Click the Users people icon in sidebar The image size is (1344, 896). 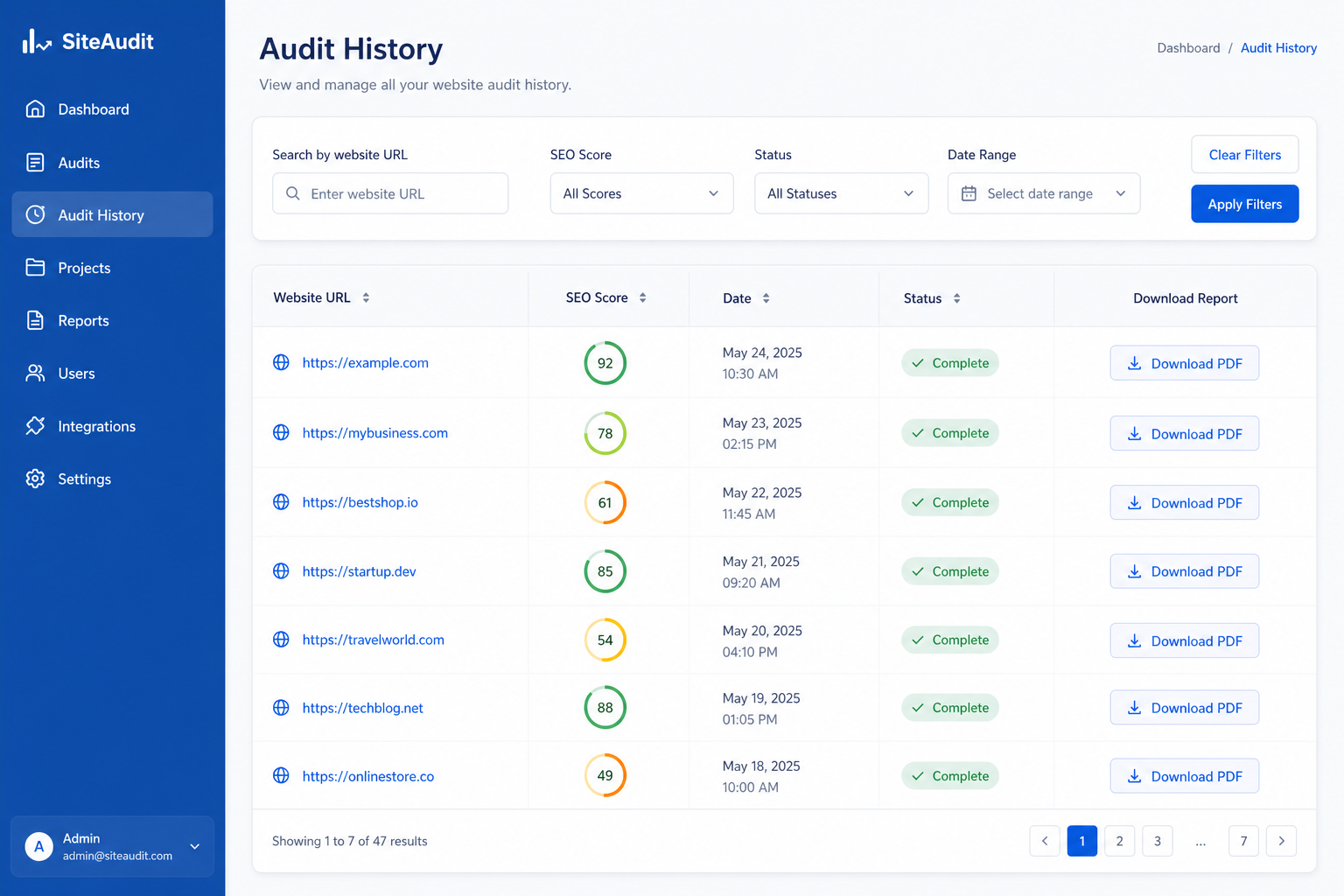35,374
